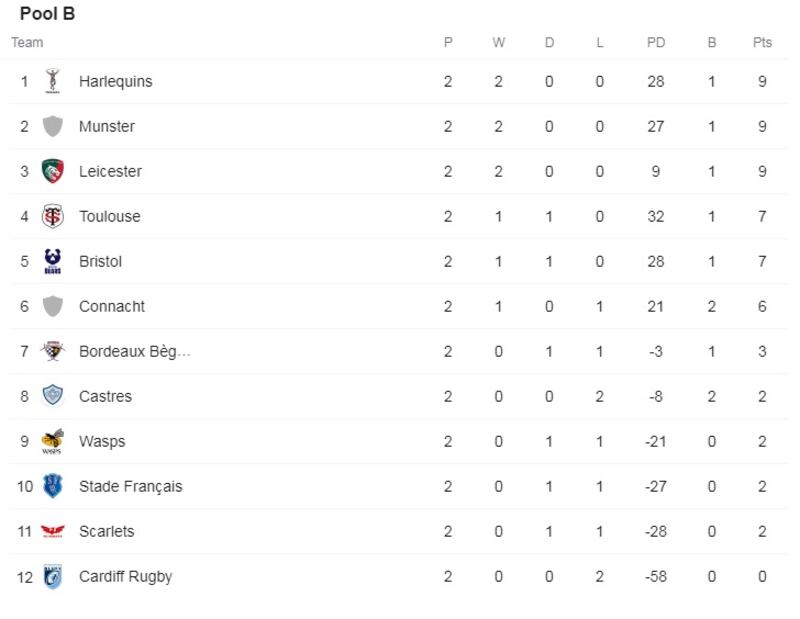800x619 pixels.
Task: Click the W column header
Action: click(498, 42)
